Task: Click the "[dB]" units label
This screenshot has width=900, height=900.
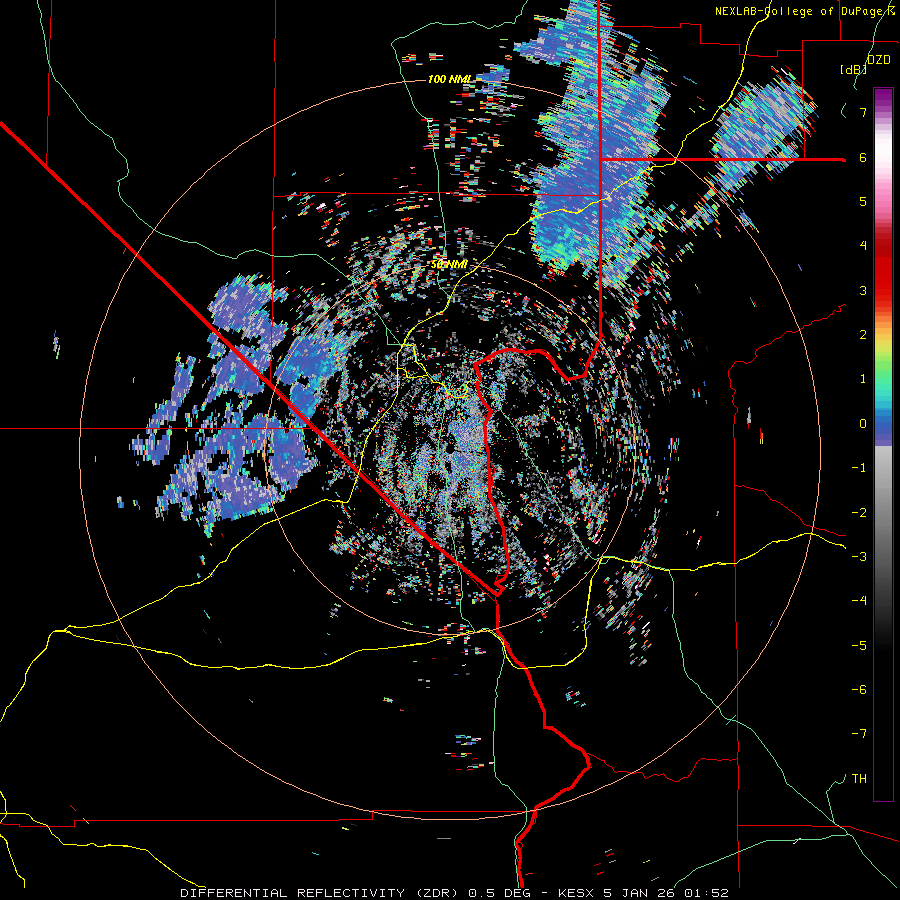Action: 853,69
